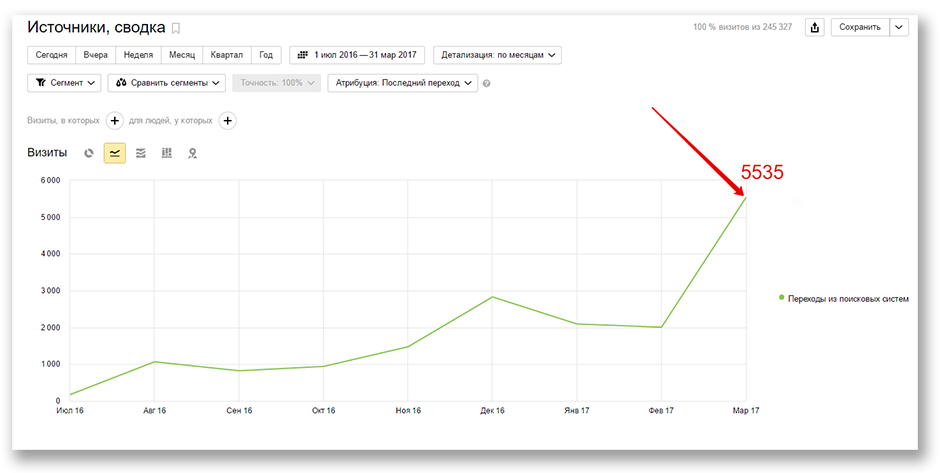The width and height of the screenshot is (940, 473).
Task: Click the 100 % визитов из 245 327 text
Action: coord(743,27)
